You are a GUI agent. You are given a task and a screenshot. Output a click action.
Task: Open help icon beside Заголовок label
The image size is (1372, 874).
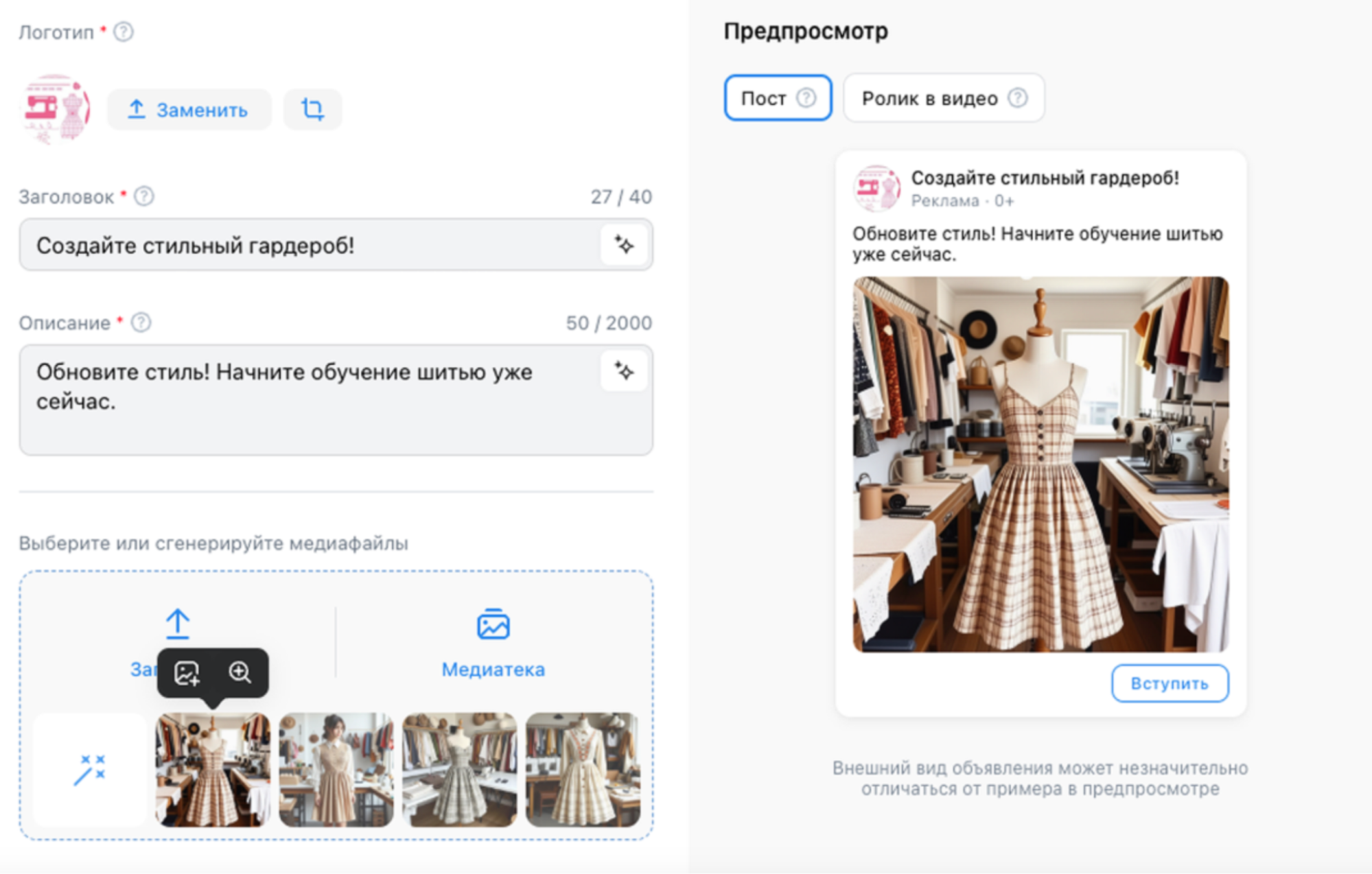(x=144, y=197)
